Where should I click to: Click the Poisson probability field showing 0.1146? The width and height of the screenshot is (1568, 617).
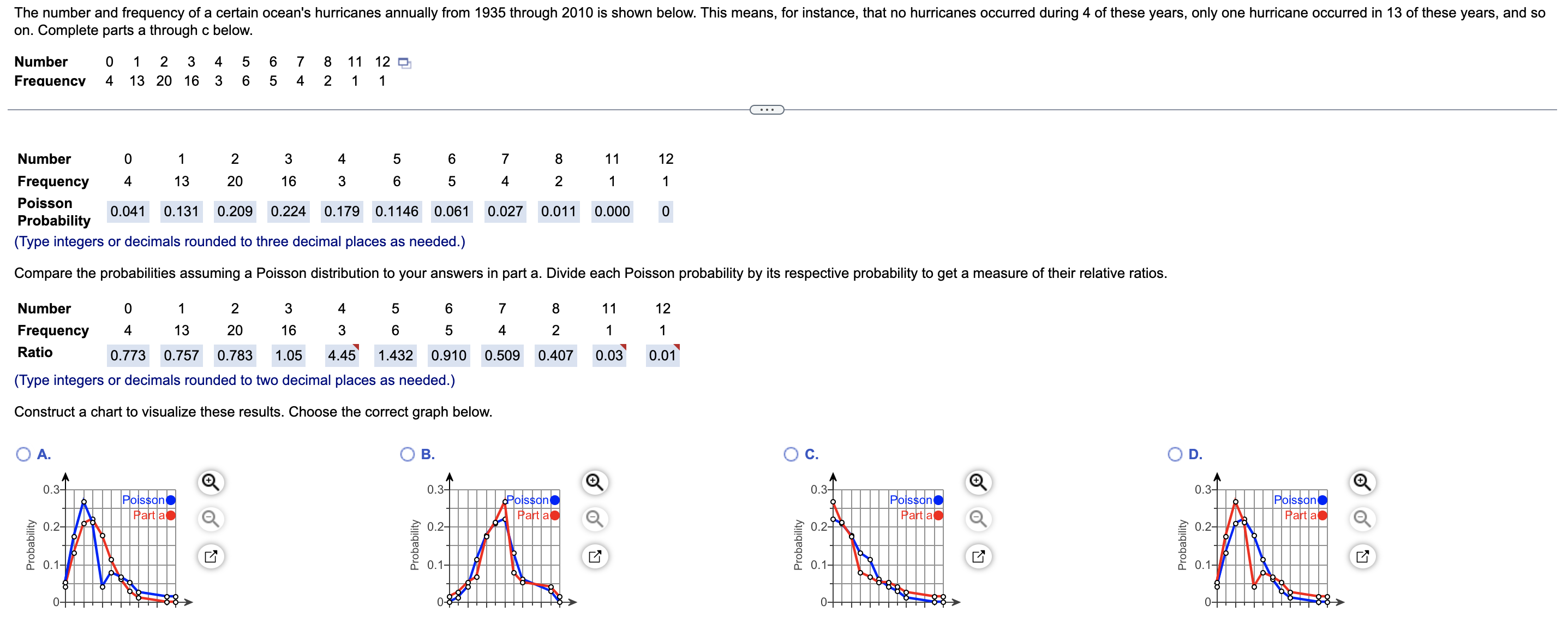pos(397,212)
